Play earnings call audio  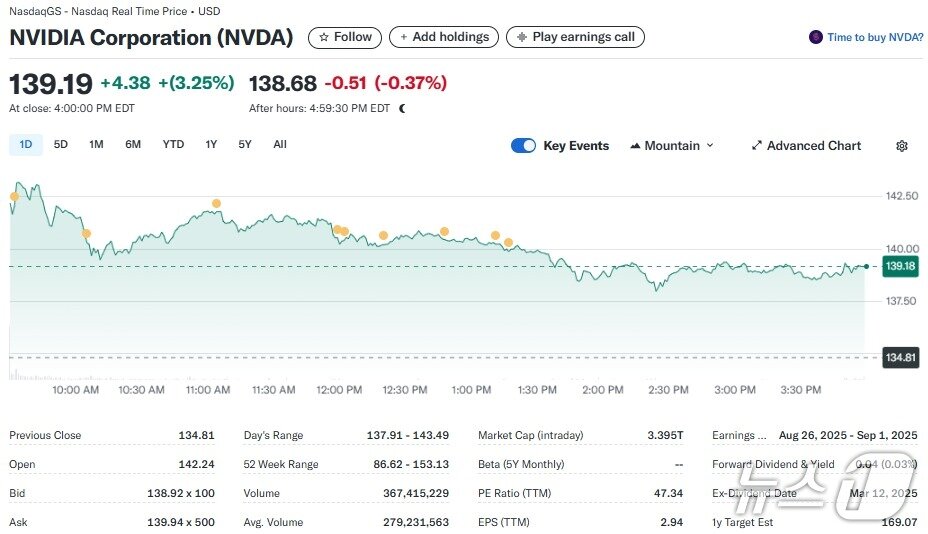coord(575,37)
